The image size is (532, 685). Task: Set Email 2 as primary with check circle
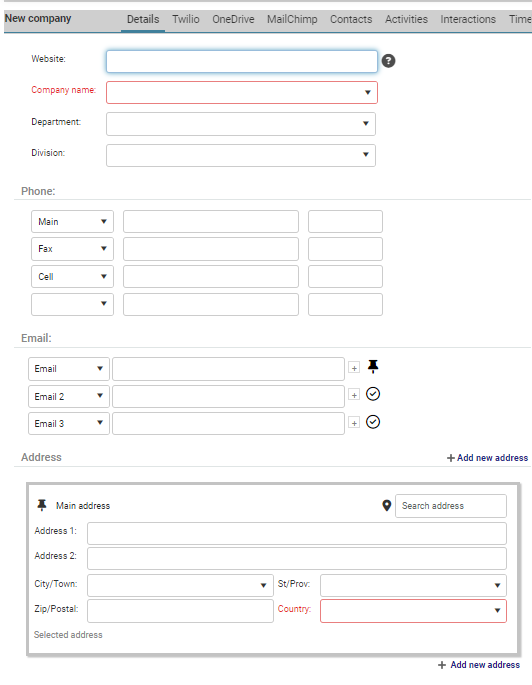click(373, 394)
